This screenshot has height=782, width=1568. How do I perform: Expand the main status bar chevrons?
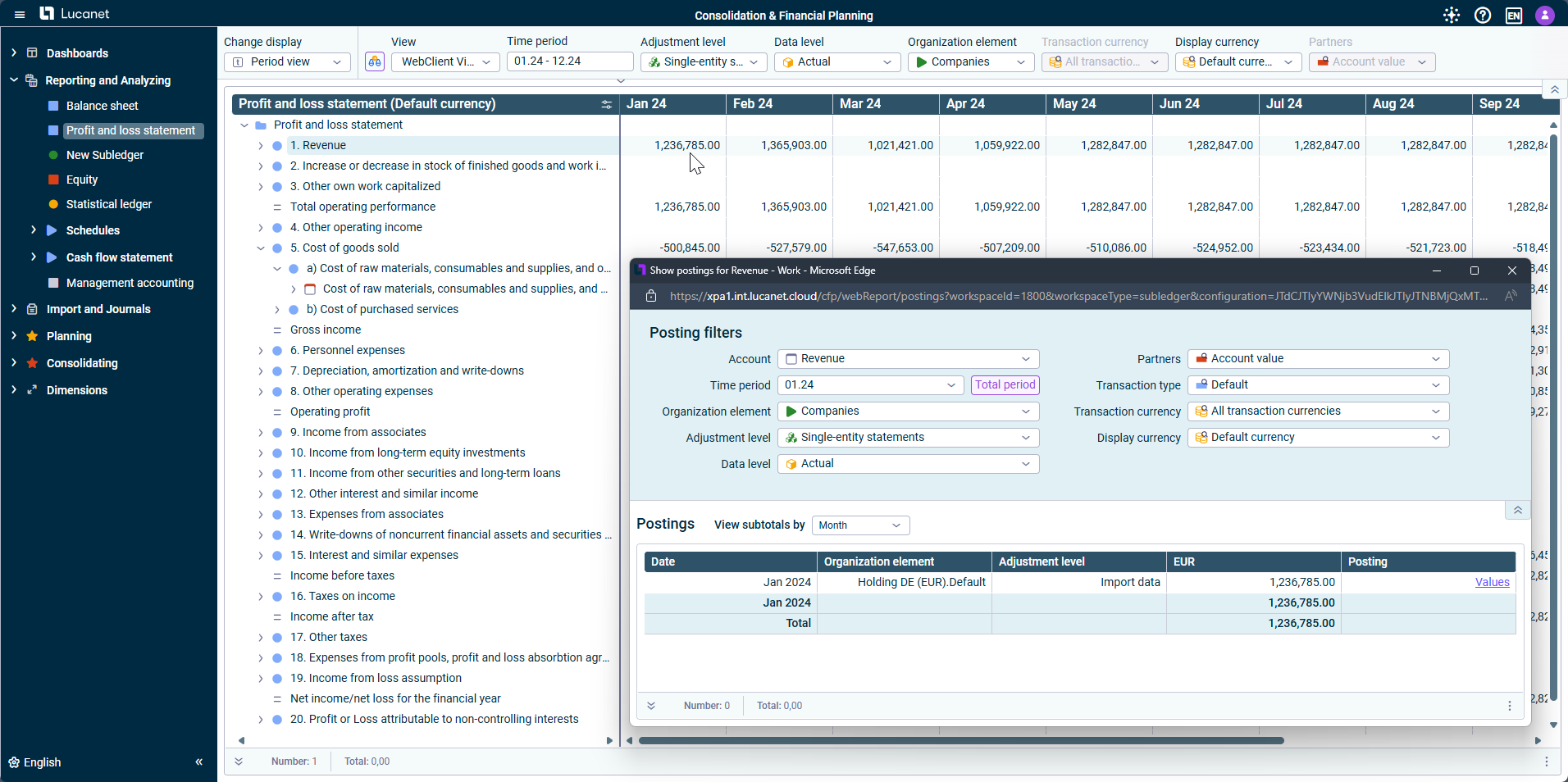click(x=239, y=762)
